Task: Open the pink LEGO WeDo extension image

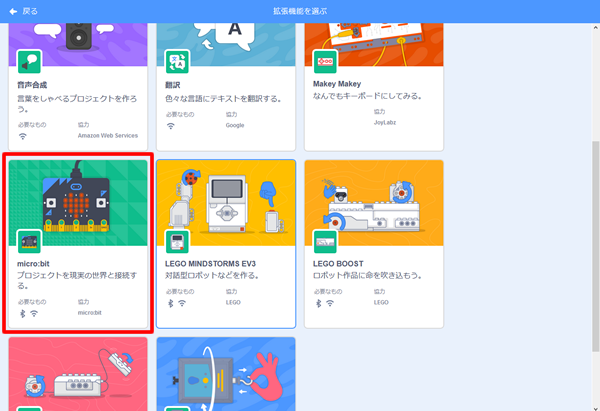Action: click(x=78, y=374)
